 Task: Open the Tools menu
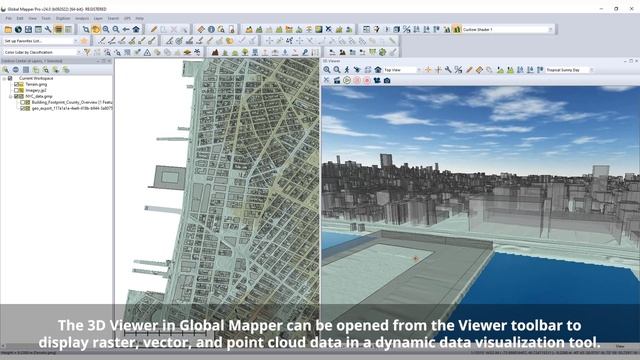click(x=46, y=18)
